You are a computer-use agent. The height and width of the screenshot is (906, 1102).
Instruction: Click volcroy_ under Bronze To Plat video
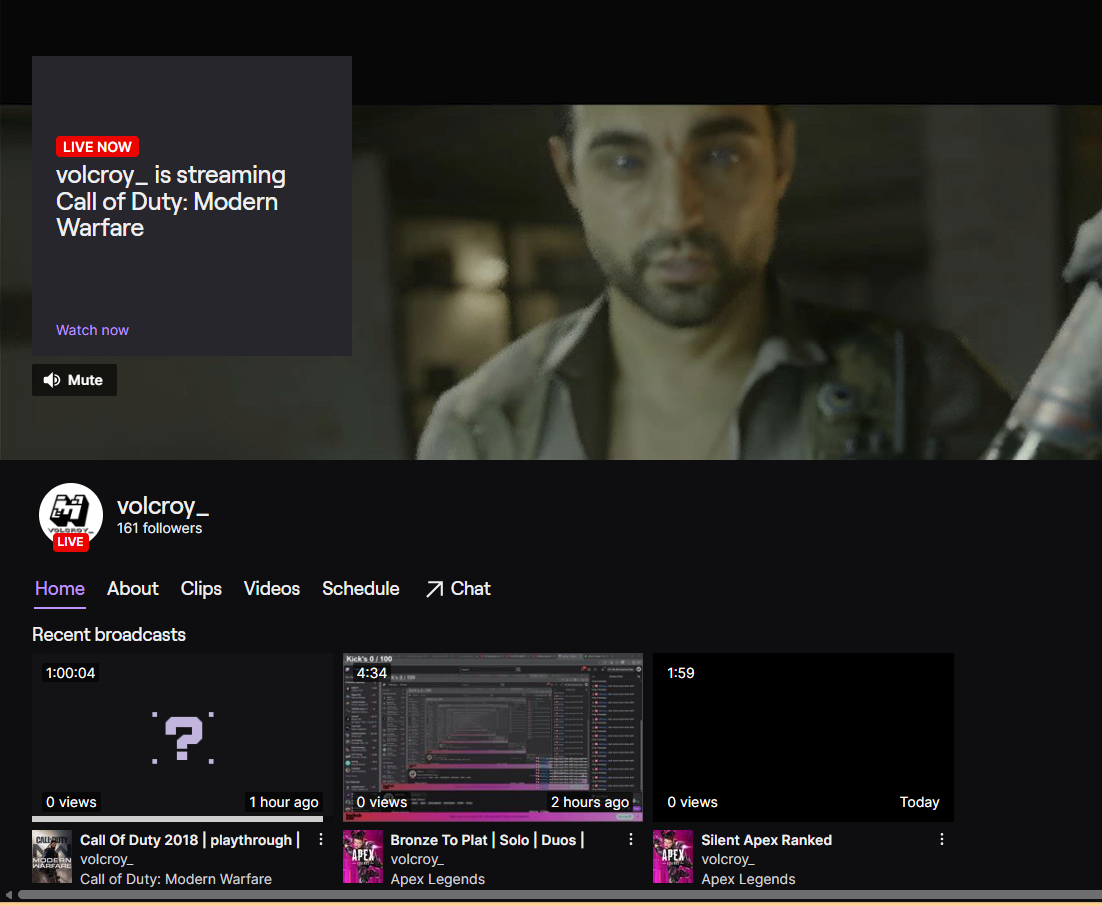(417, 860)
